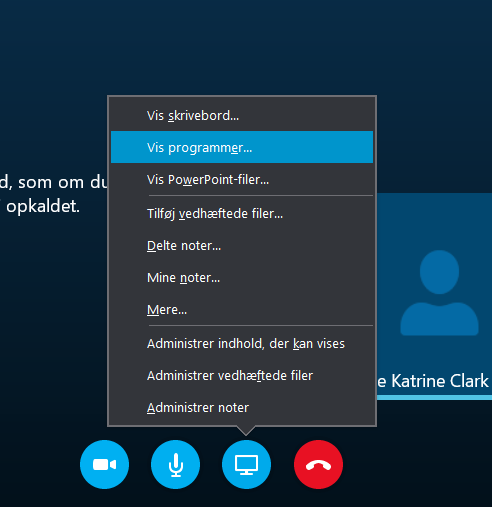Choose Vis programmer... menu entry
This screenshot has height=507, width=492.
coord(242,147)
